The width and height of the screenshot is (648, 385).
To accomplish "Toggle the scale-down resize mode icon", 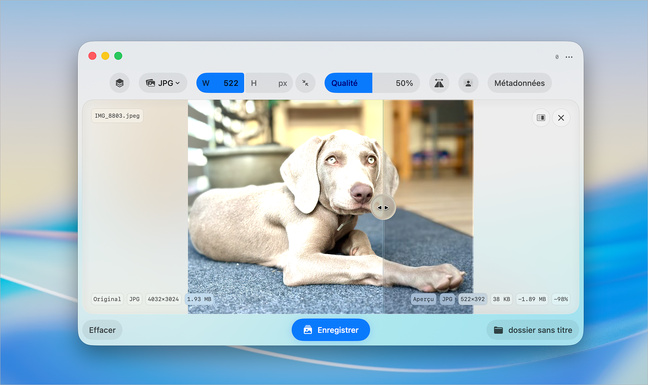I will coord(305,83).
